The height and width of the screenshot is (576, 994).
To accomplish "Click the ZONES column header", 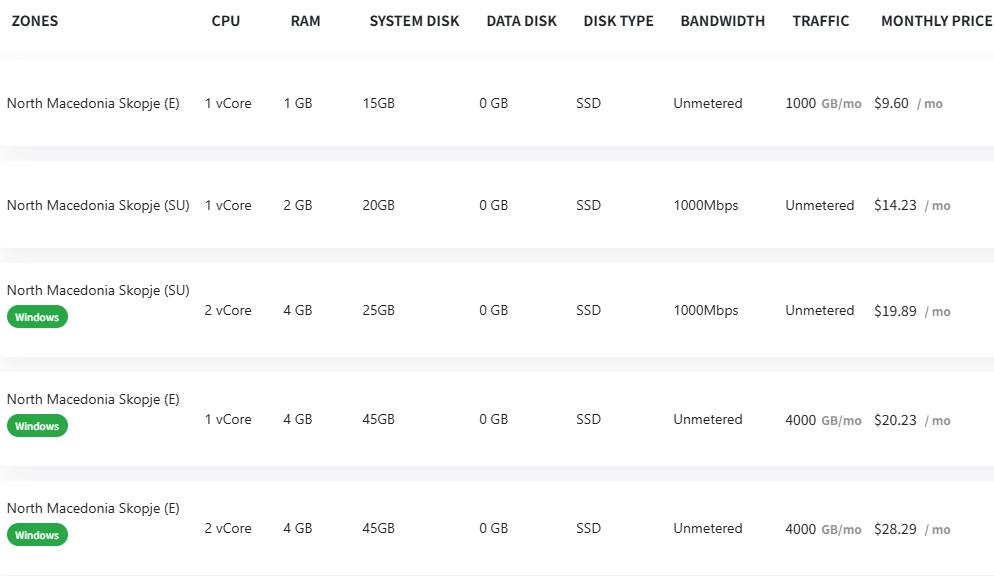I will [x=35, y=21].
